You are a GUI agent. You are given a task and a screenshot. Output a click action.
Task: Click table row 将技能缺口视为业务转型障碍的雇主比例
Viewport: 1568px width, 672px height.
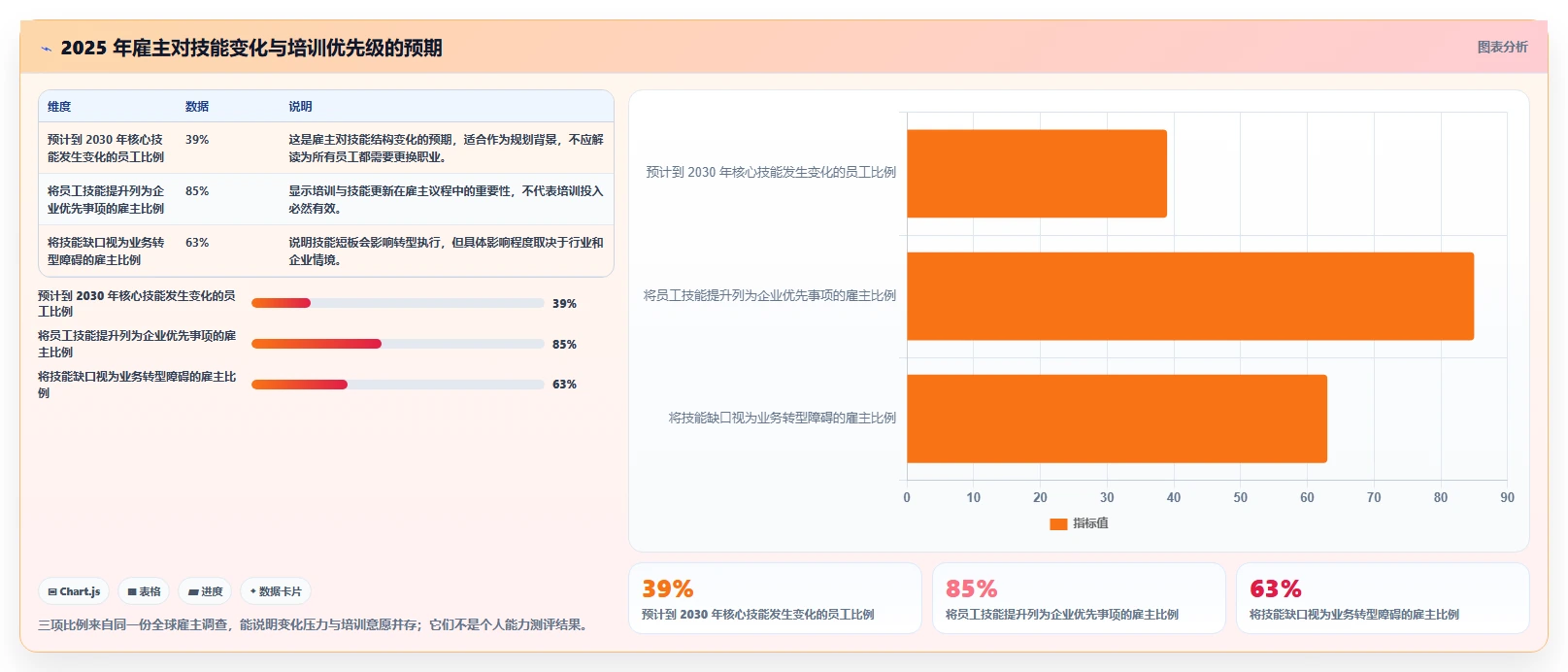pos(326,251)
